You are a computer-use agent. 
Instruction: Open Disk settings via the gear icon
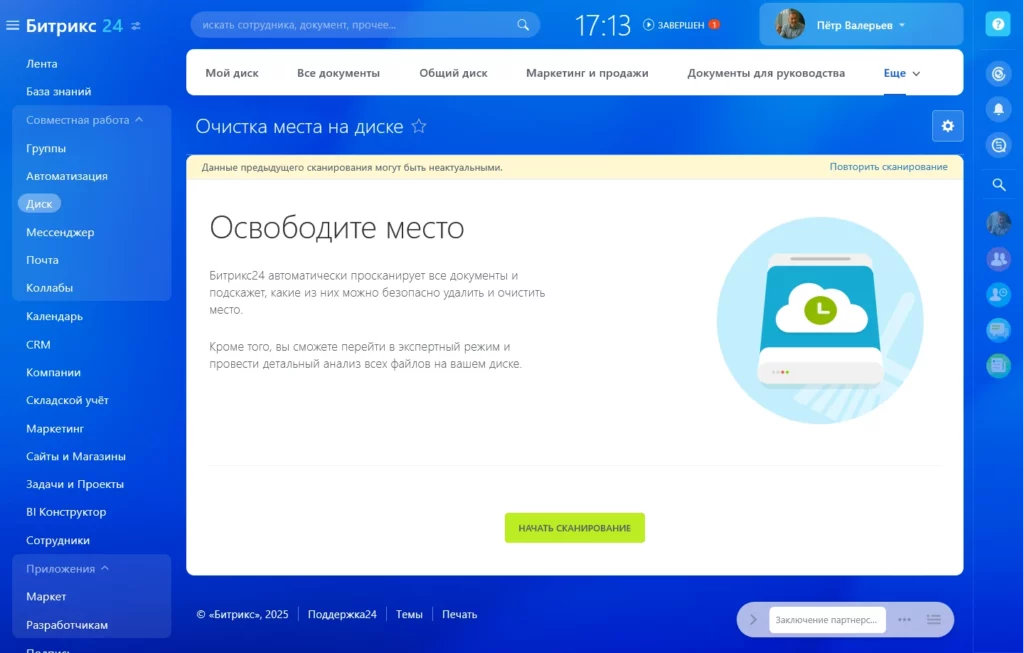tap(946, 125)
